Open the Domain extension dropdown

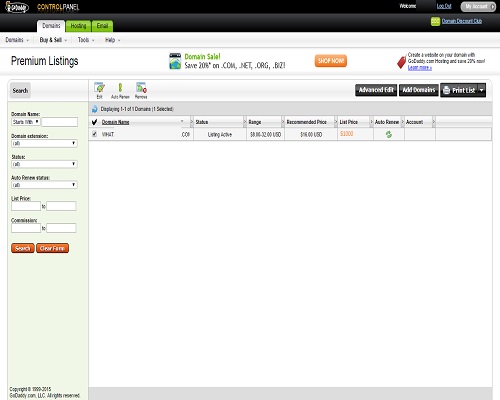[x=44, y=143]
